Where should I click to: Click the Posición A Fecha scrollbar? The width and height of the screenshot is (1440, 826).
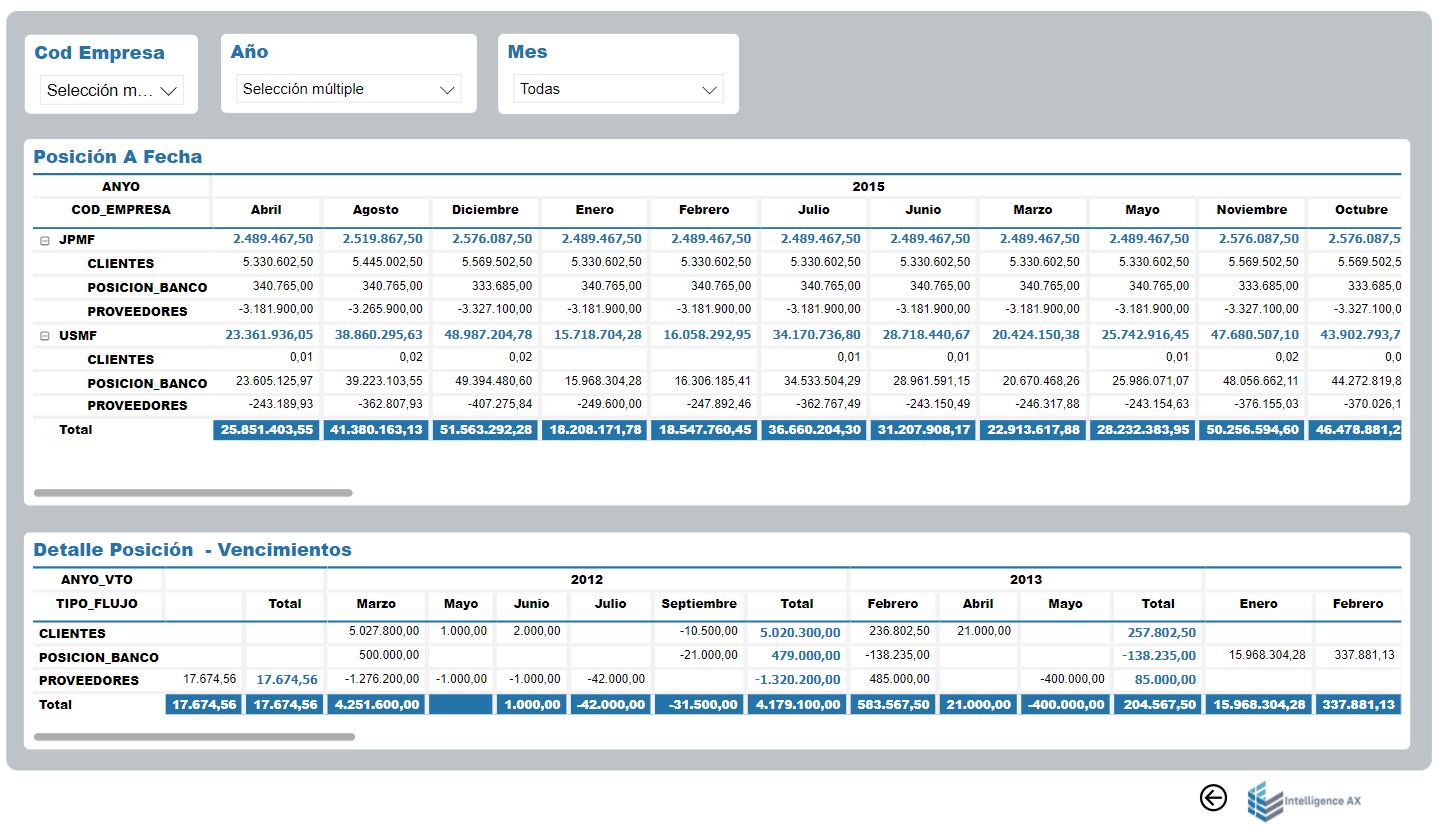[193, 493]
